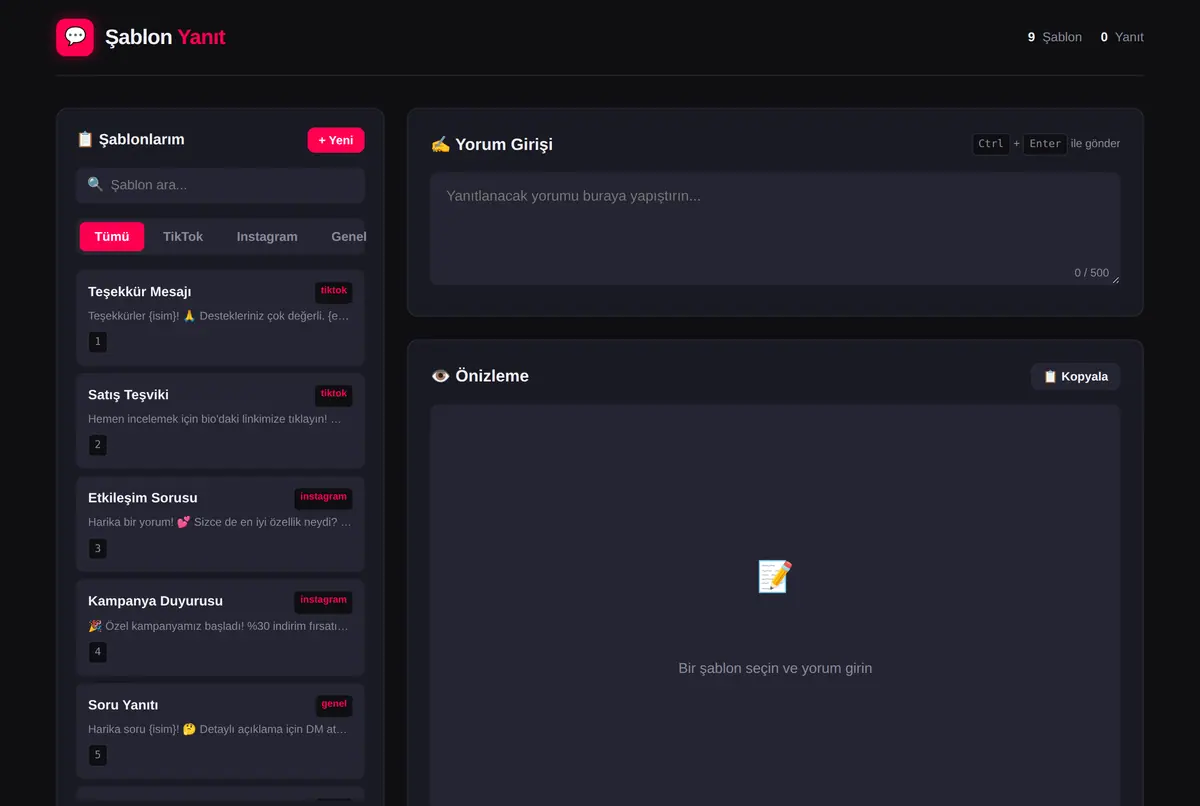1200x806 pixels.
Task: Click shortcut number 3 on Etkileşim Sorusu
Action: pos(97,548)
